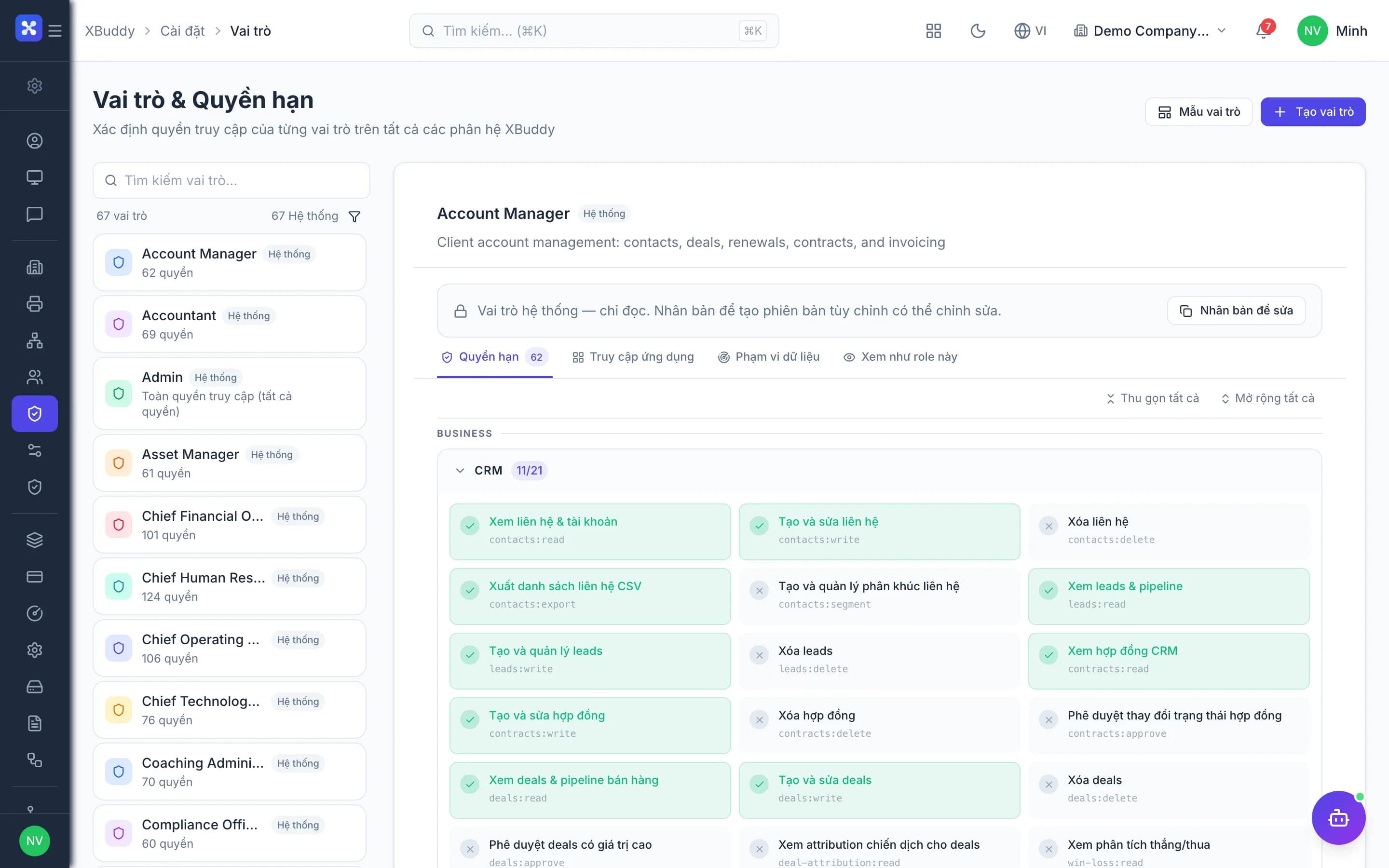Viewport: 1389px width, 868px height.
Task: Open the Demo Company switcher dropdown
Action: tap(1150, 31)
